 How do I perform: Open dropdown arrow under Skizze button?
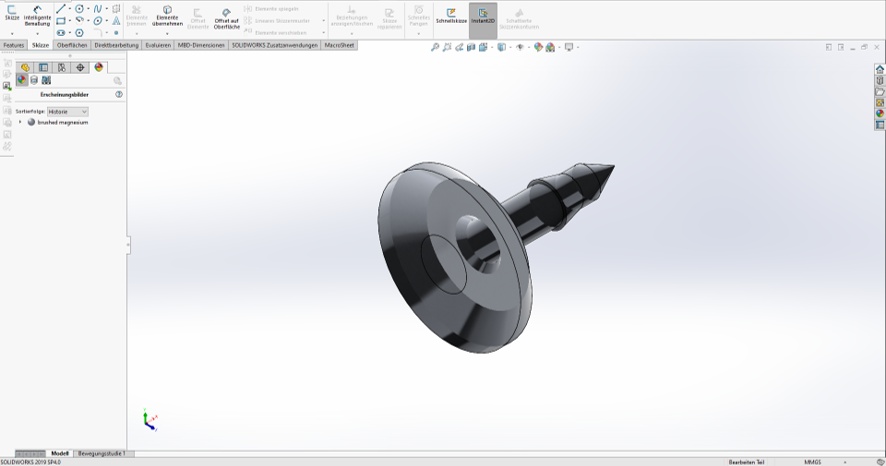pyautogui.click(x=12, y=34)
